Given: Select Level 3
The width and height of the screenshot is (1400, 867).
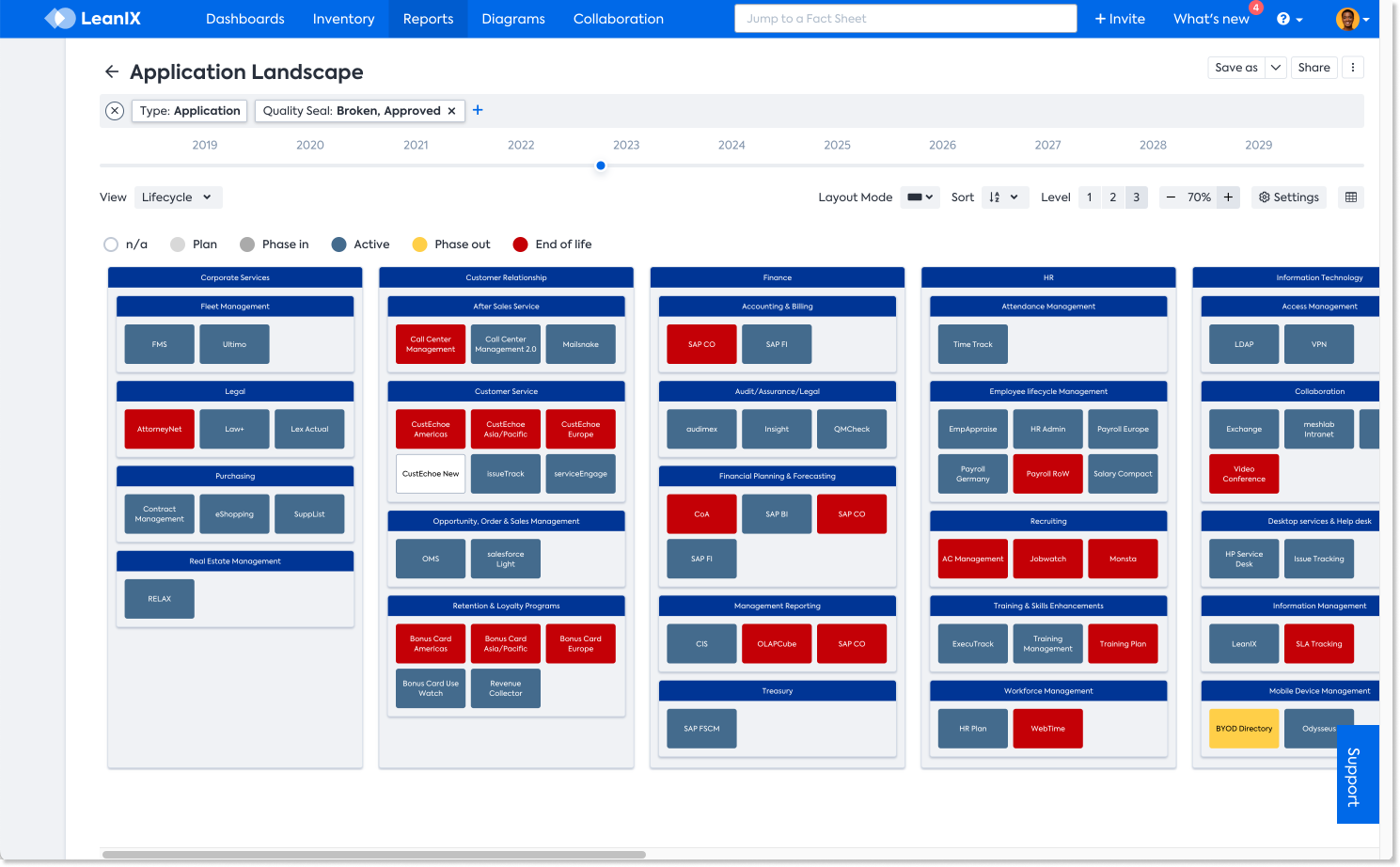Looking at the screenshot, I should (x=1137, y=197).
